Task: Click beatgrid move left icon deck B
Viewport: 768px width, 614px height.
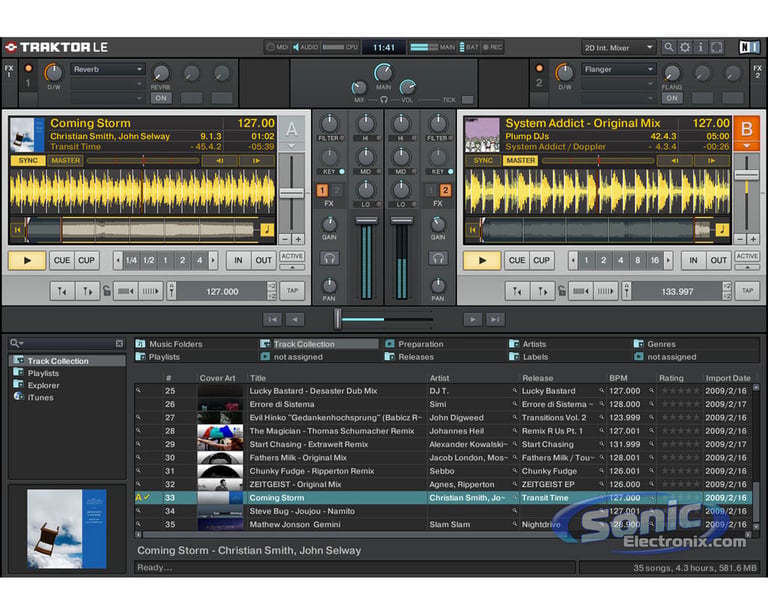Action: point(581,291)
